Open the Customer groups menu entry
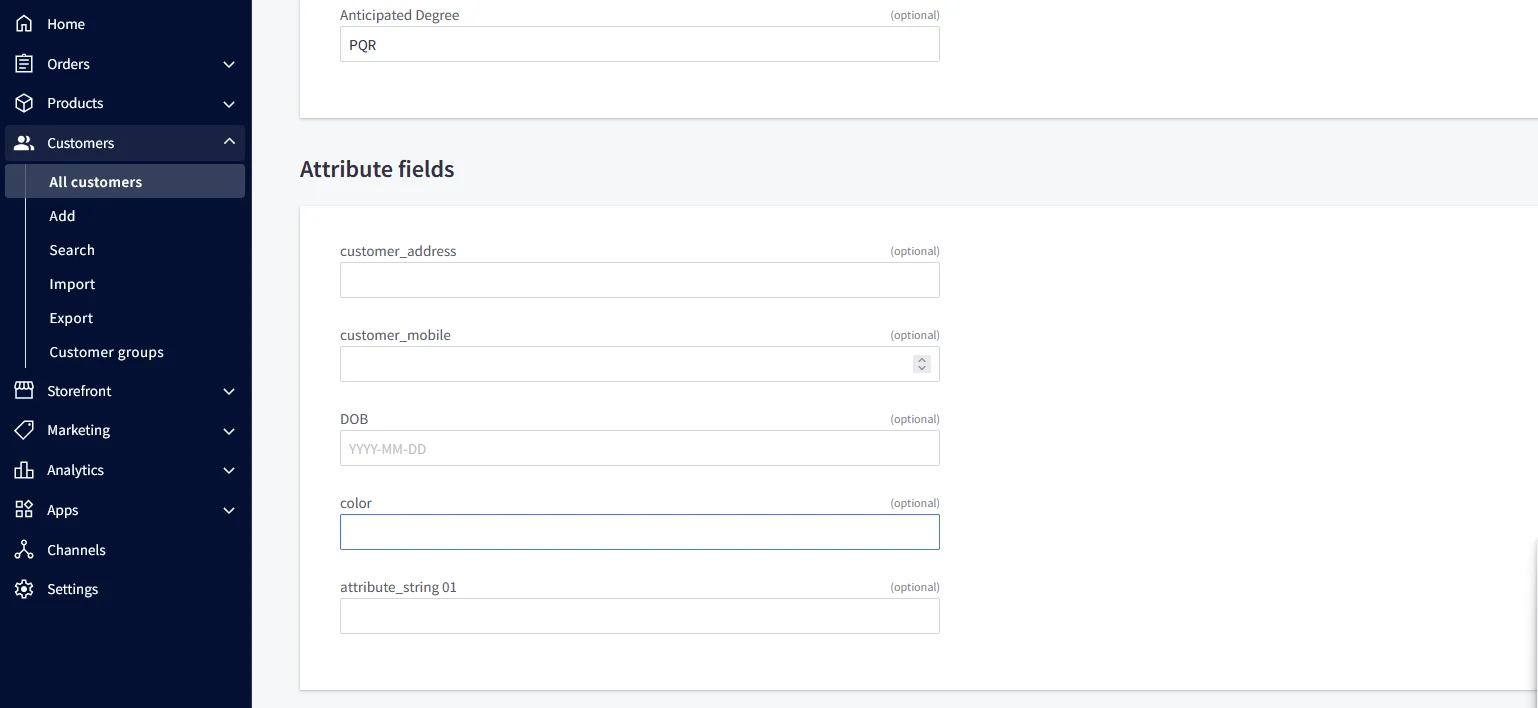 (106, 351)
